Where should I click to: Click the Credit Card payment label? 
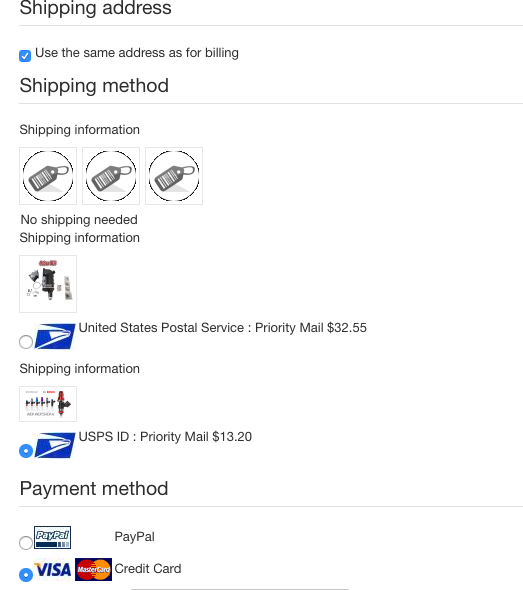(x=148, y=569)
